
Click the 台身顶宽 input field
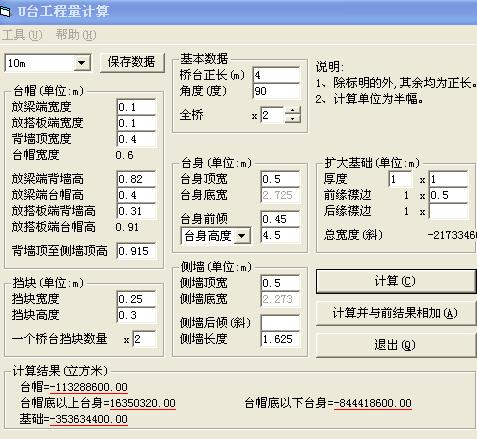click(x=280, y=179)
